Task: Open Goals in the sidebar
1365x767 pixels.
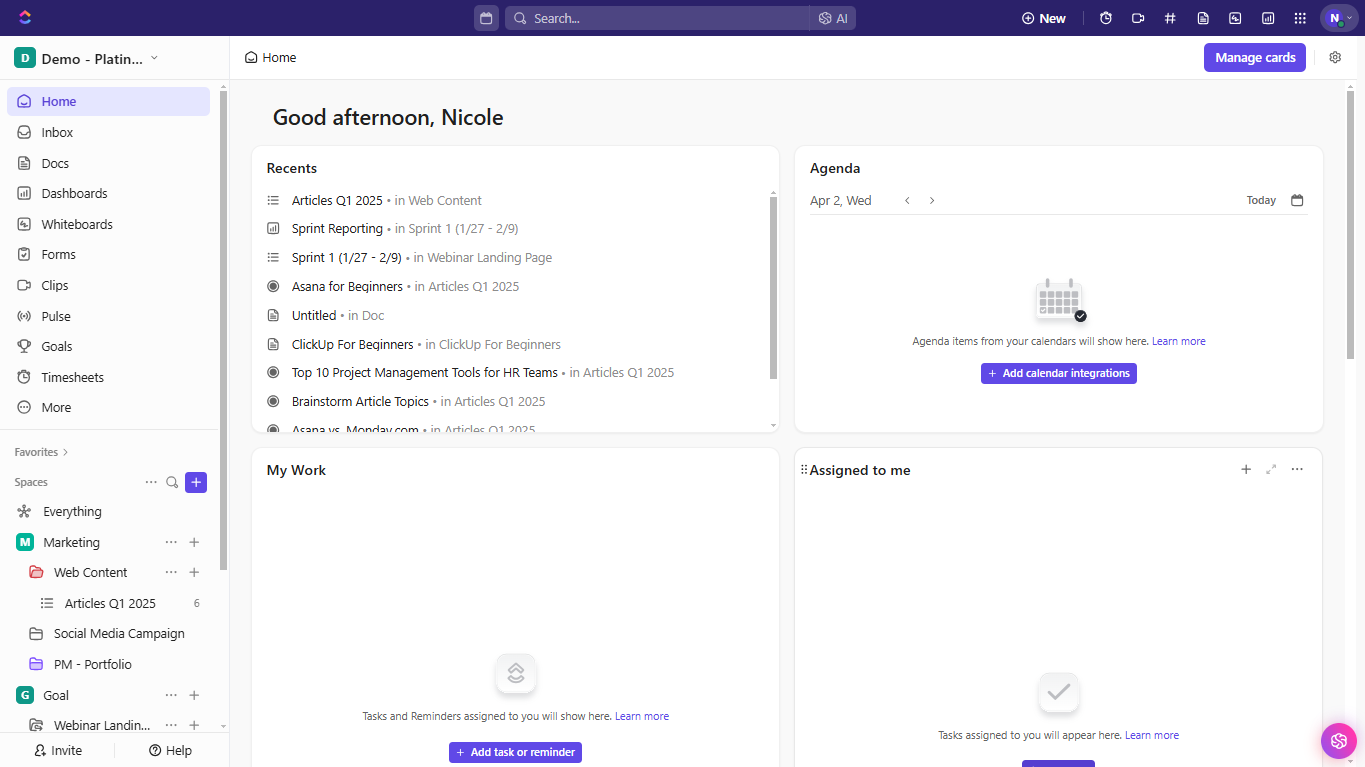Action: click(x=108, y=346)
